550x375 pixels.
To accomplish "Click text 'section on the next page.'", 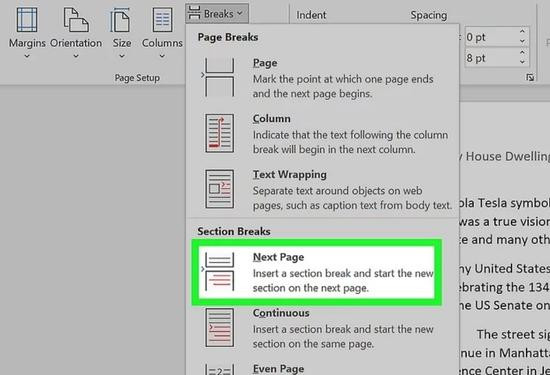I will 311,288.
